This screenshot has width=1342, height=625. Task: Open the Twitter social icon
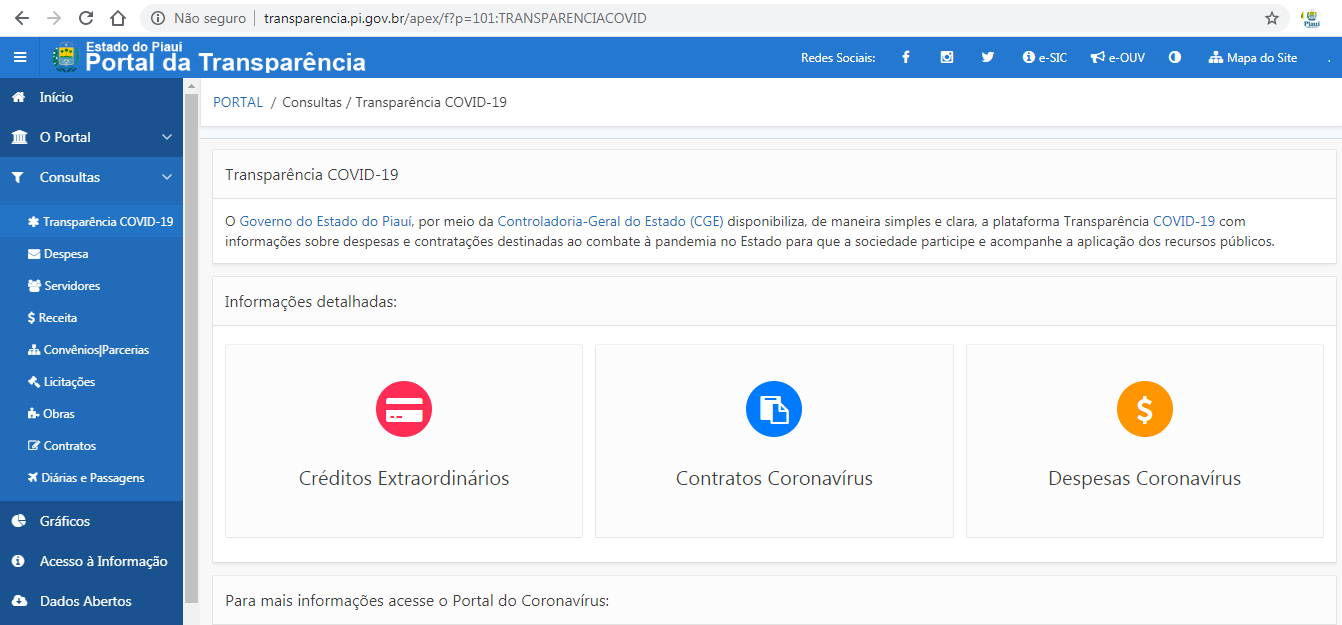(x=988, y=58)
